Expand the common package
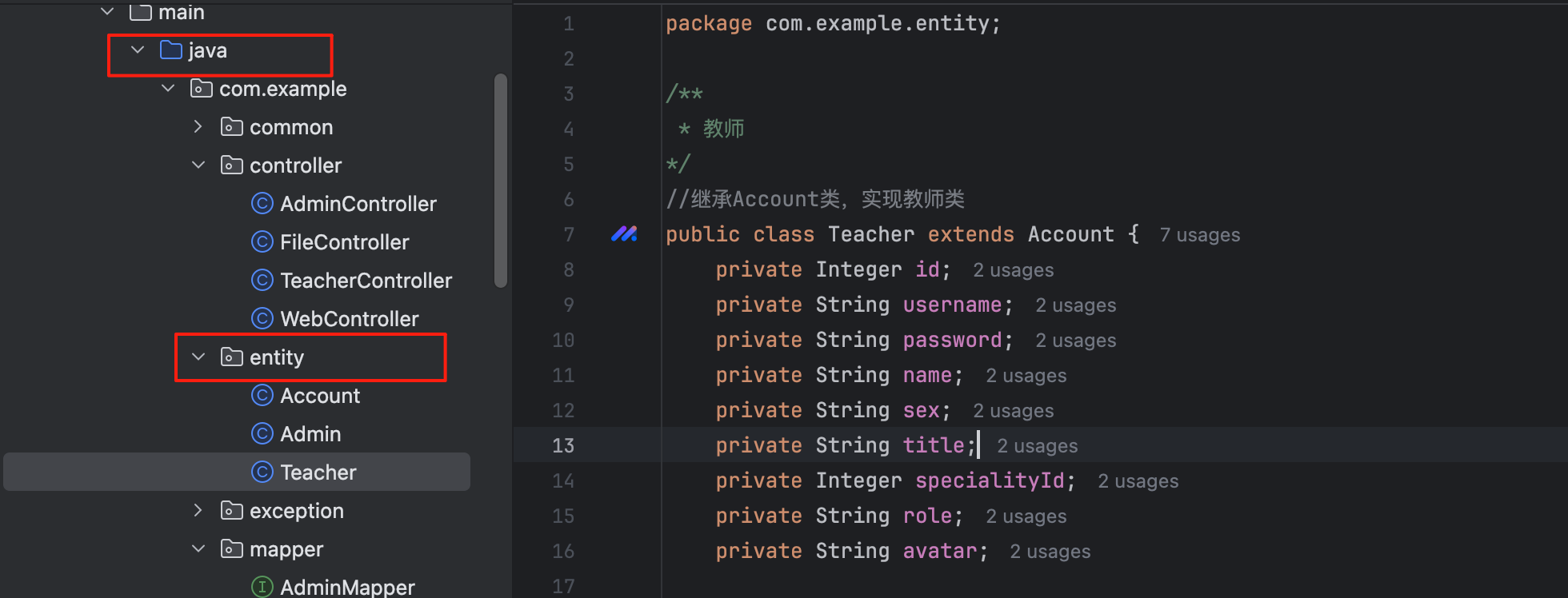This screenshot has width=1568, height=598. 198,127
